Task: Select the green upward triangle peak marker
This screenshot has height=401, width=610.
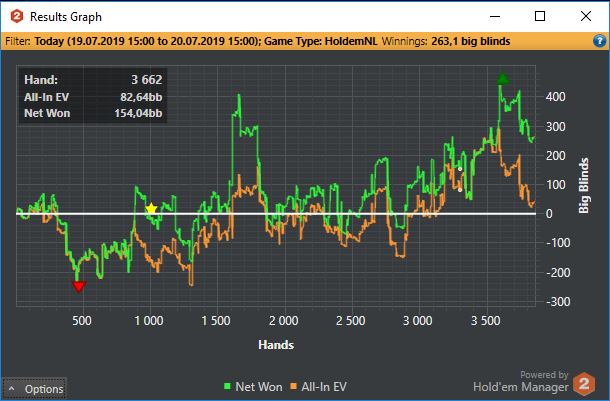Action: pos(503,78)
